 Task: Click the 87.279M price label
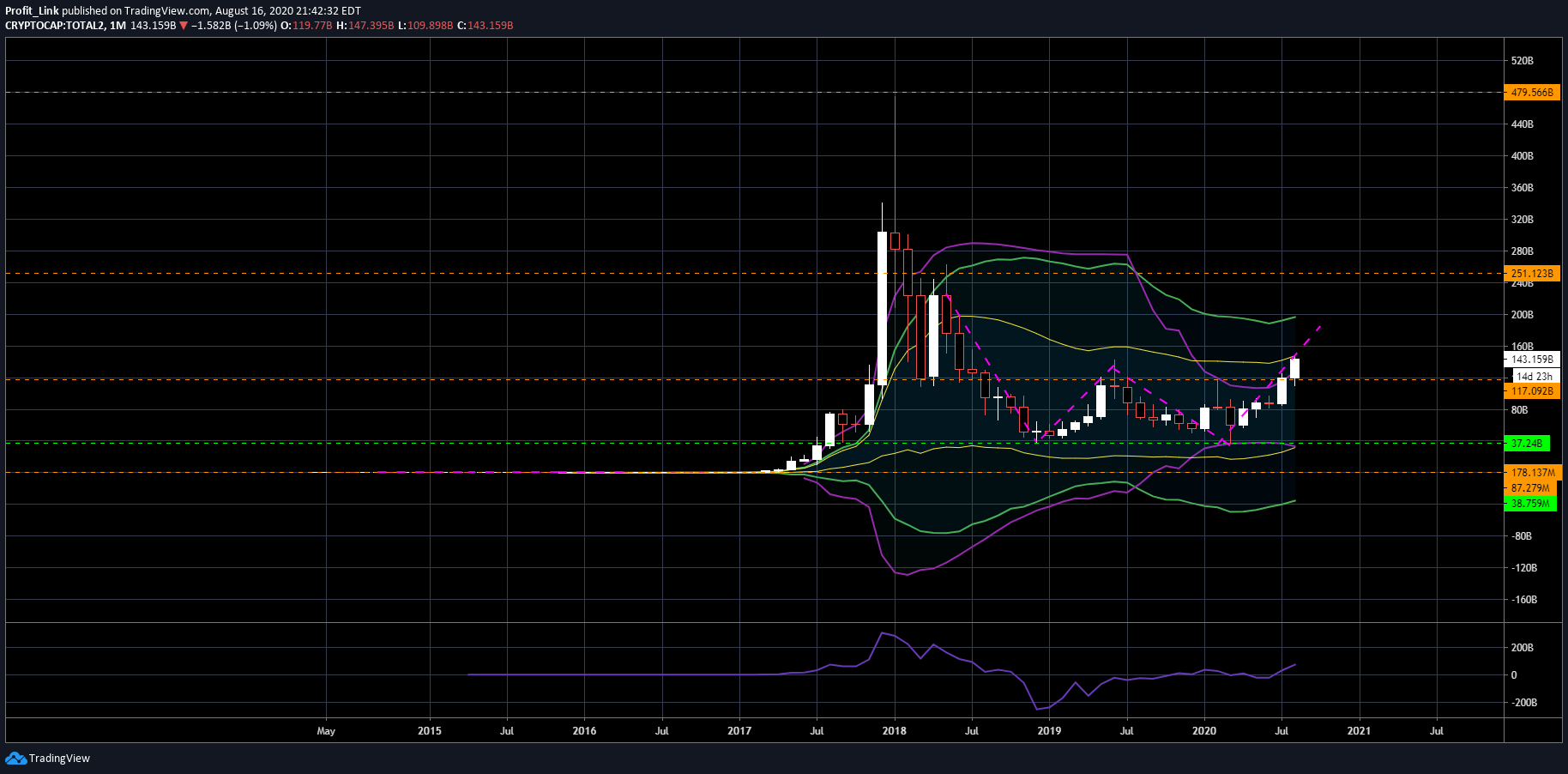[x=1530, y=488]
